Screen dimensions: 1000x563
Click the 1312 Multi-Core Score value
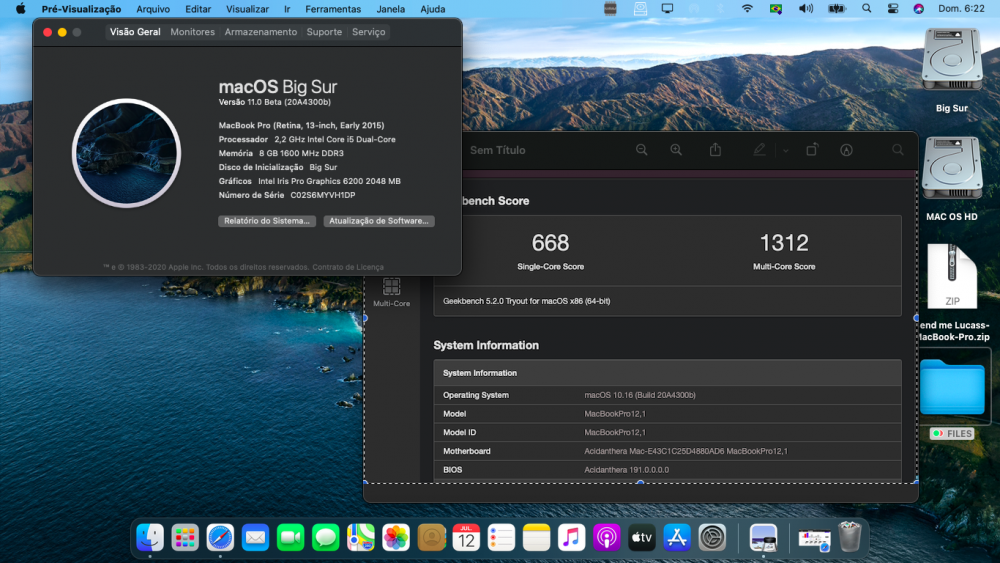pyautogui.click(x=784, y=243)
